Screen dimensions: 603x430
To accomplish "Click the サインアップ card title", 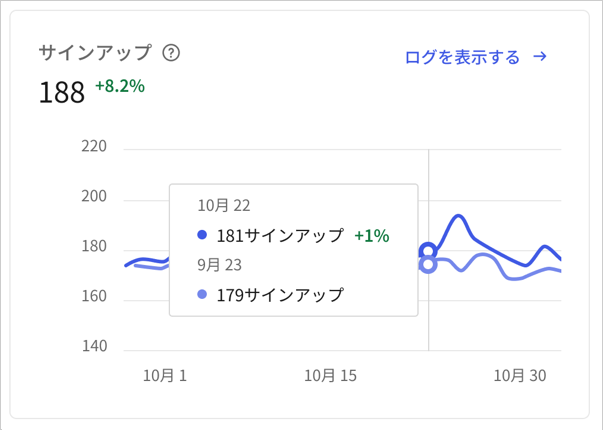I will pos(95,53).
